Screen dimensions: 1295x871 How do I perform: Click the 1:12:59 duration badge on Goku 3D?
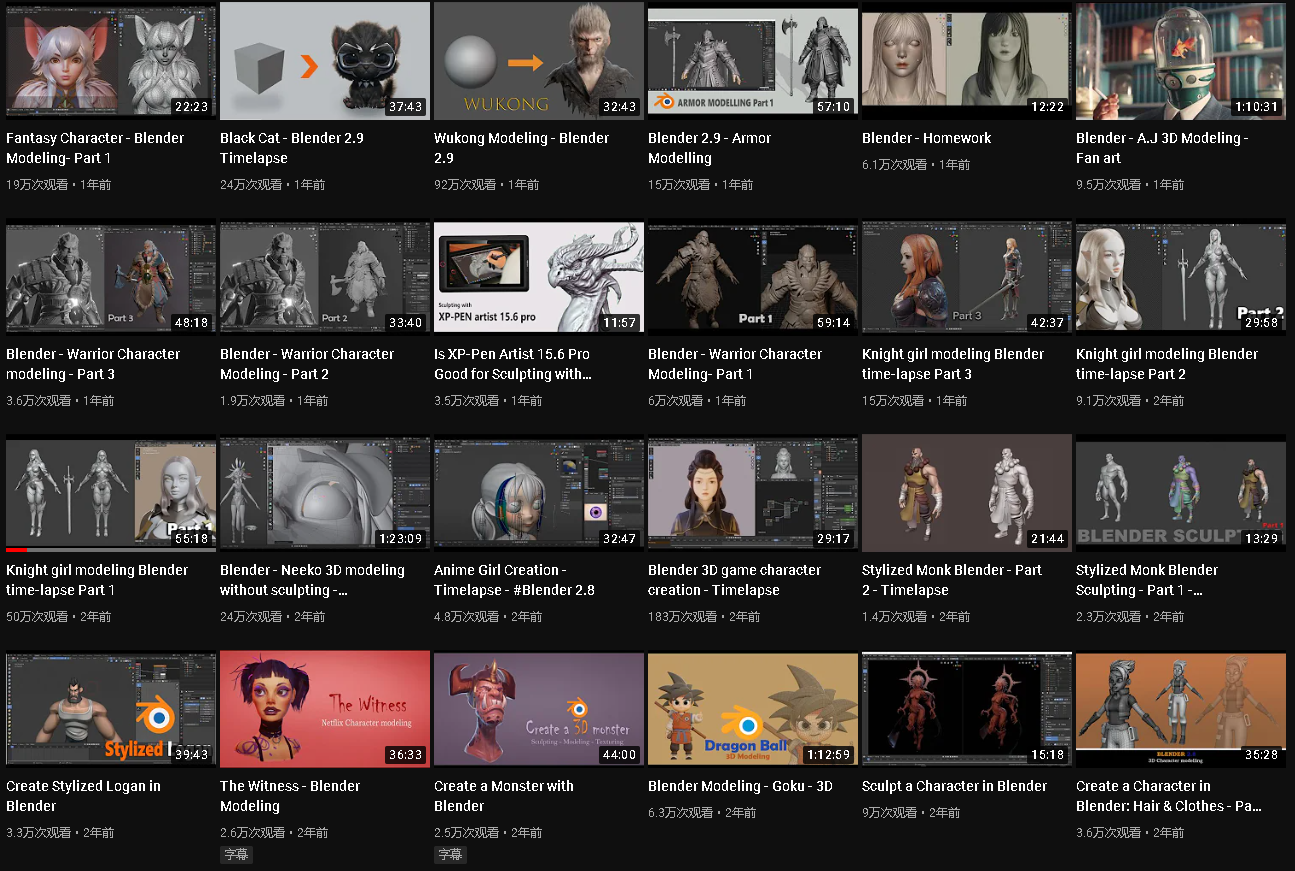pyautogui.click(x=828, y=754)
